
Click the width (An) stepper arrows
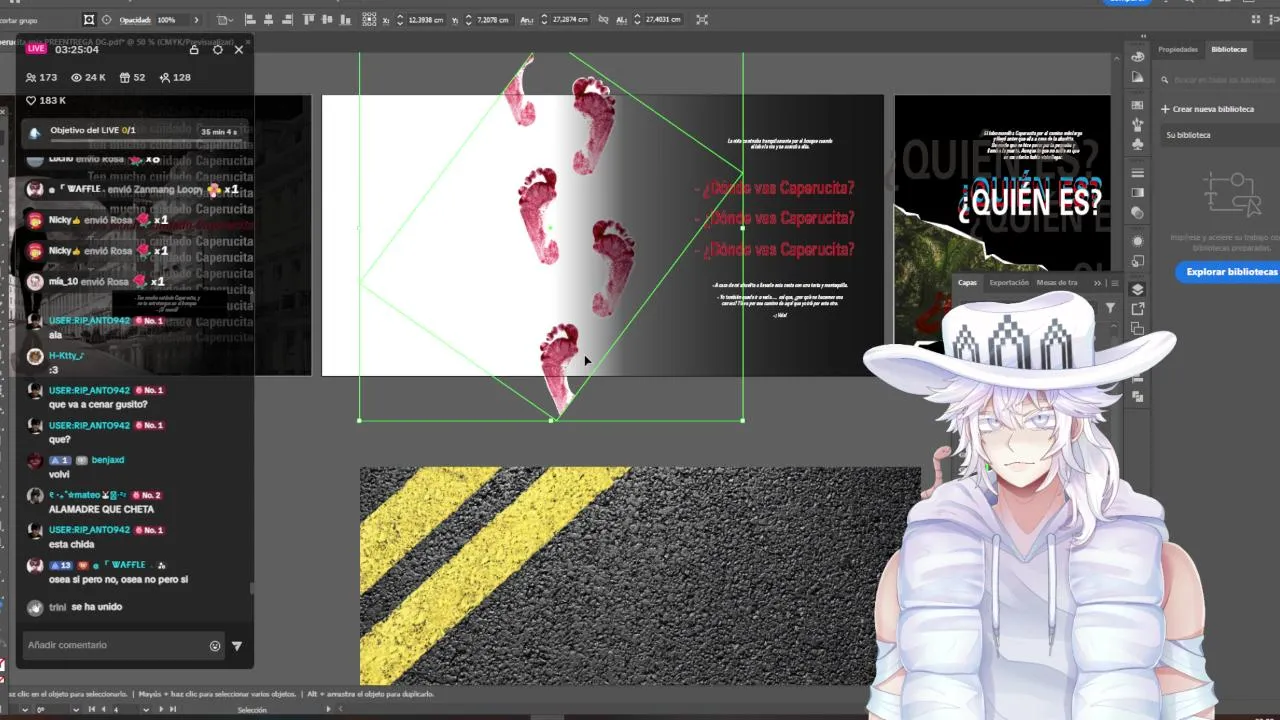[544, 20]
